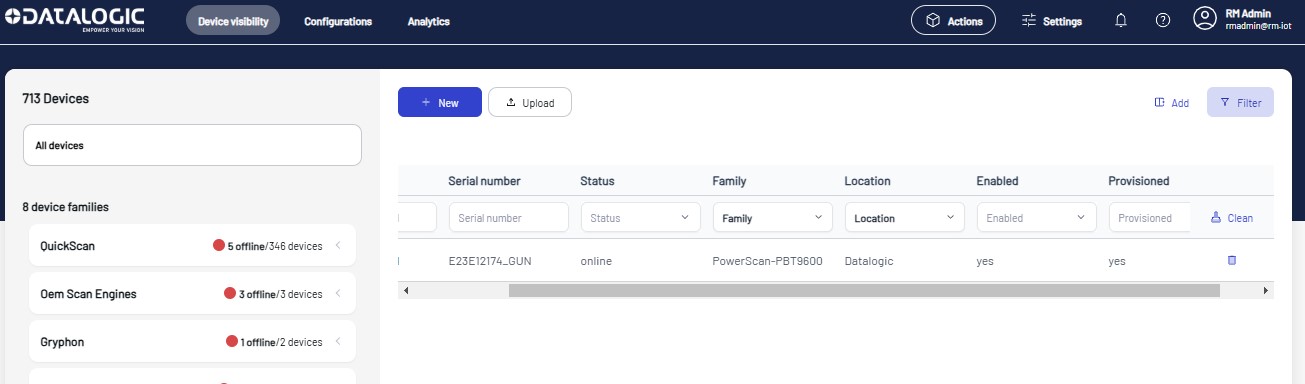This screenshot has height=384, width=1305.
Task: Open the Provisioned filter dropdown
Action: [x=1150, y=217]
